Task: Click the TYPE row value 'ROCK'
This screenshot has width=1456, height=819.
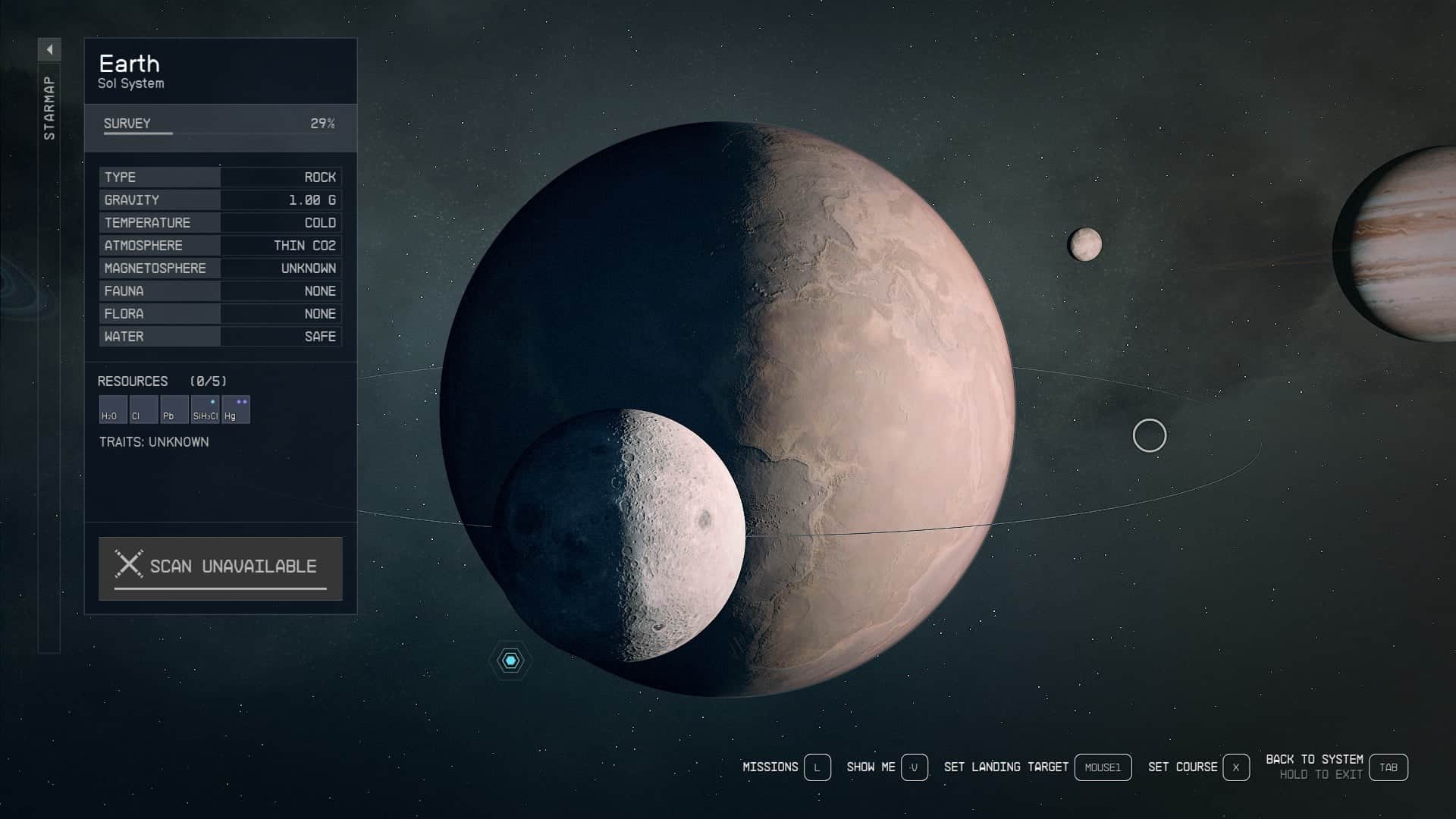Action: click(320, 177)
